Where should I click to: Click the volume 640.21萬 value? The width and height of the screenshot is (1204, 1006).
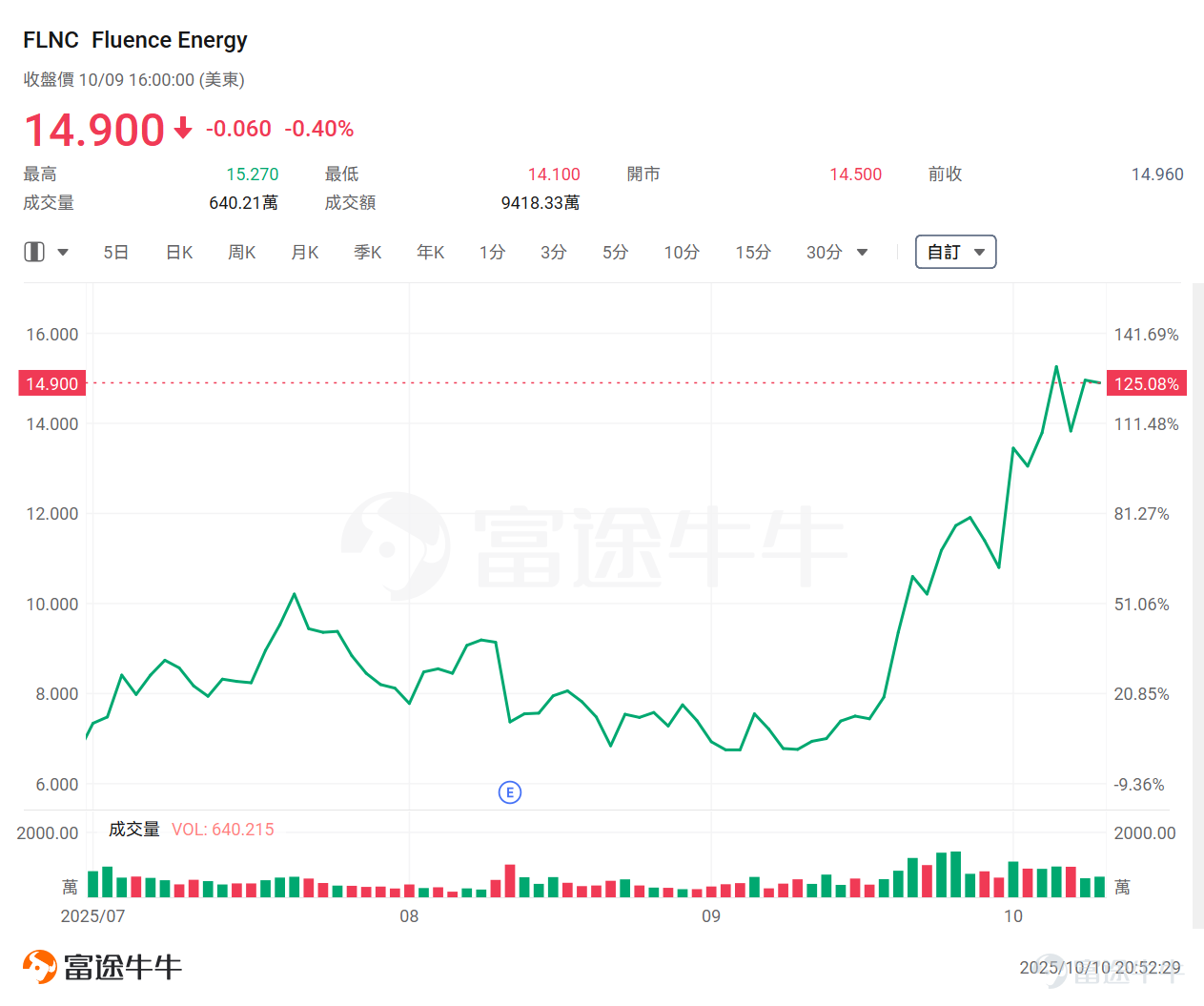pos(244,203)
